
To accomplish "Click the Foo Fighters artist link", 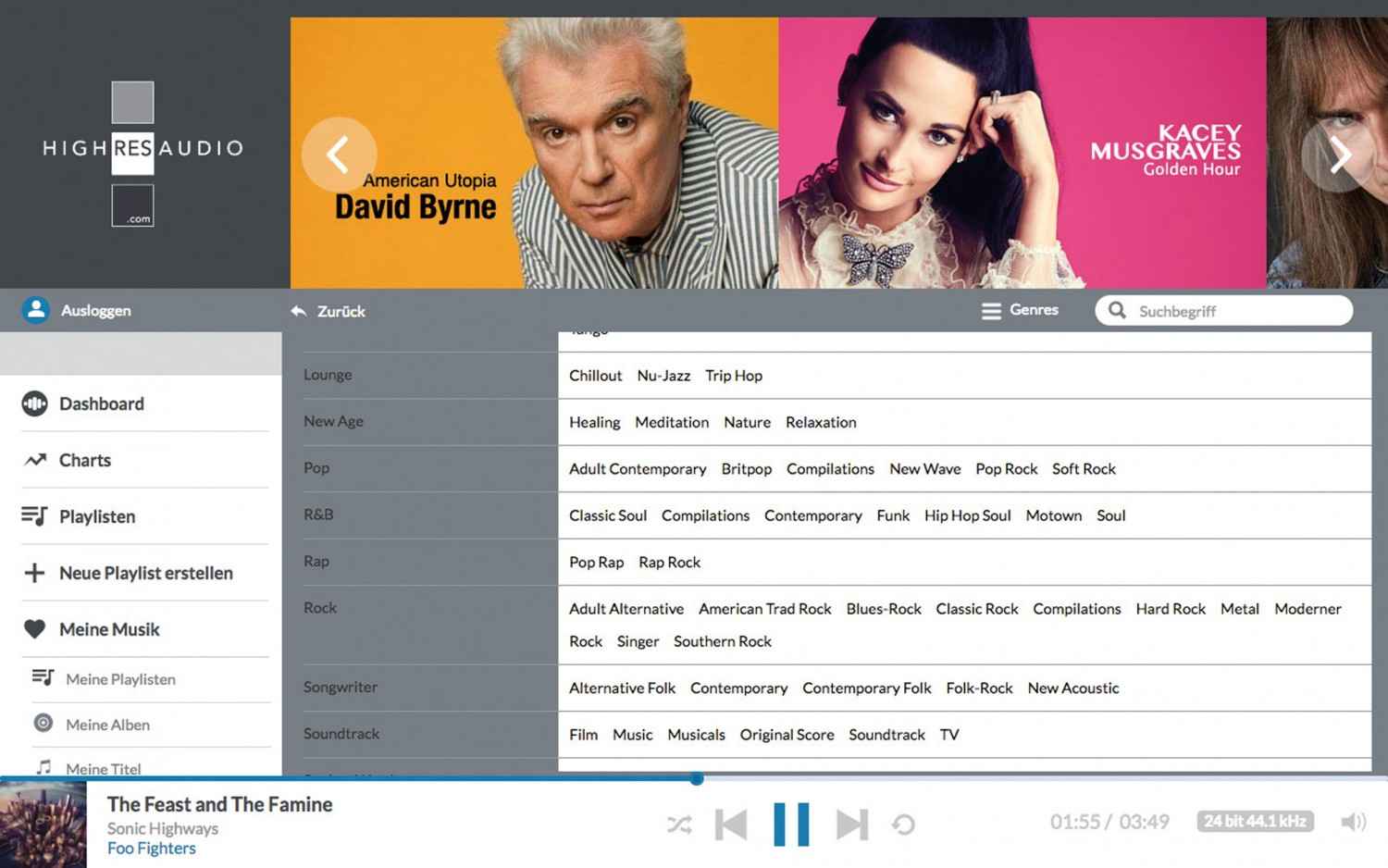I will tap(152, 849).
